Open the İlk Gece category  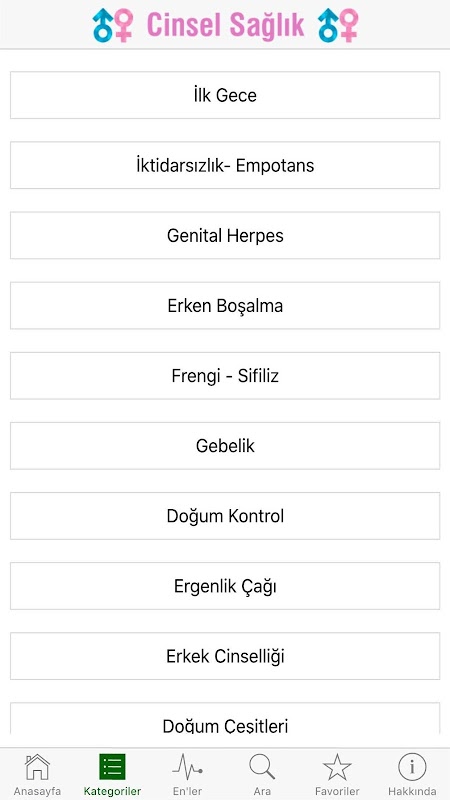tap(225, 95)
